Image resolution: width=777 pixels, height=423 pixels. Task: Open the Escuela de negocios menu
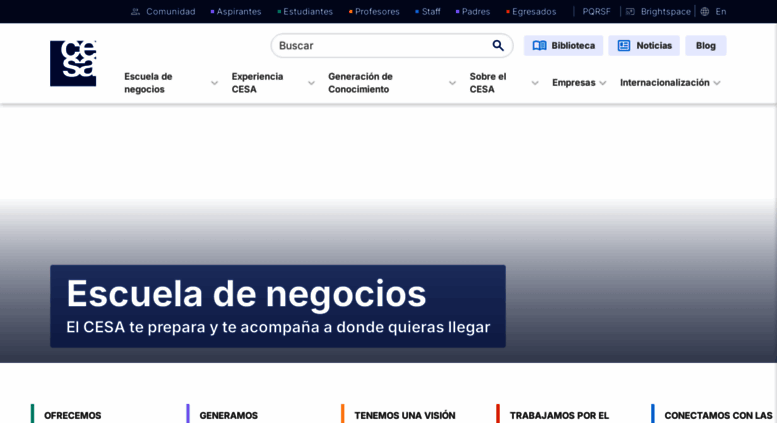tap(148, 83)
